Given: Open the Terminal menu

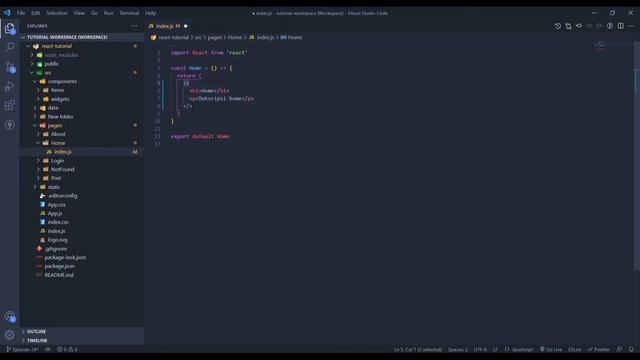Looking at the screenshot, I should [x=129, y=13].
